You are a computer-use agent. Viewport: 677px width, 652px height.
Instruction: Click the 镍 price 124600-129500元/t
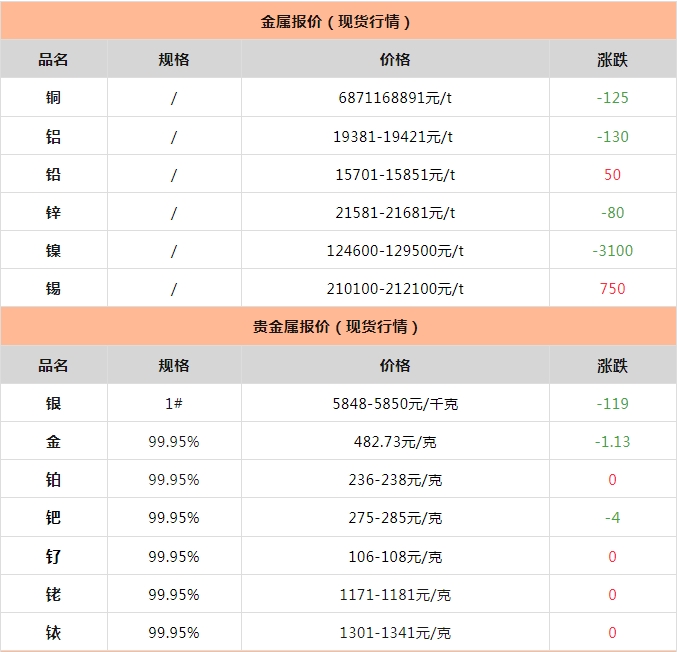pos(395,250)
